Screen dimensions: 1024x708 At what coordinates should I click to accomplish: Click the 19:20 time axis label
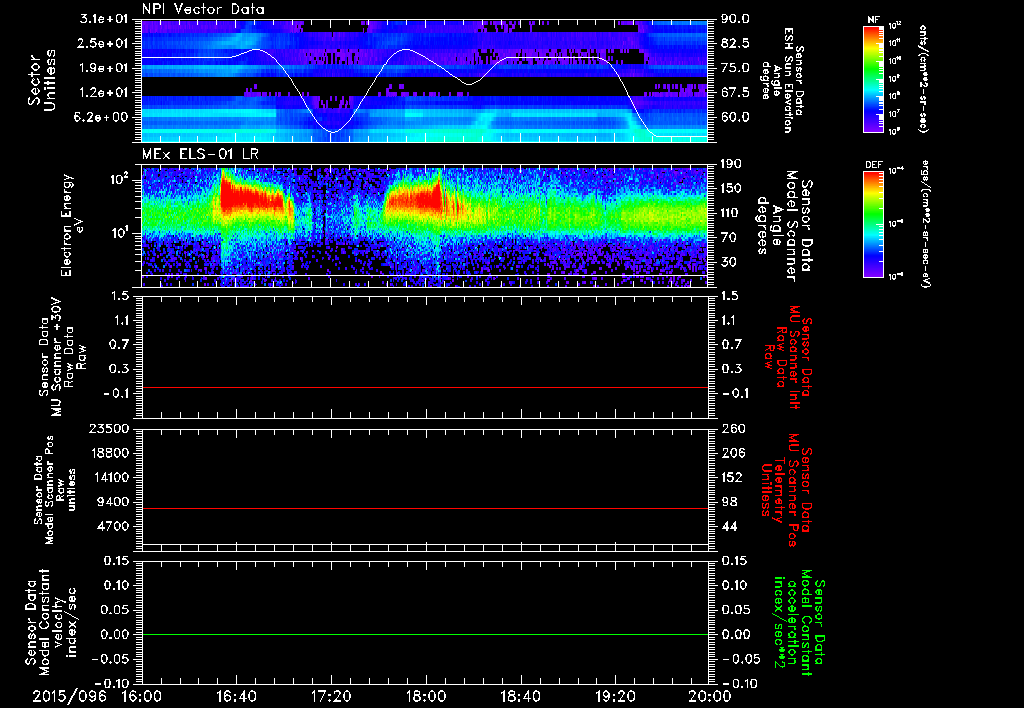[615, 696]
